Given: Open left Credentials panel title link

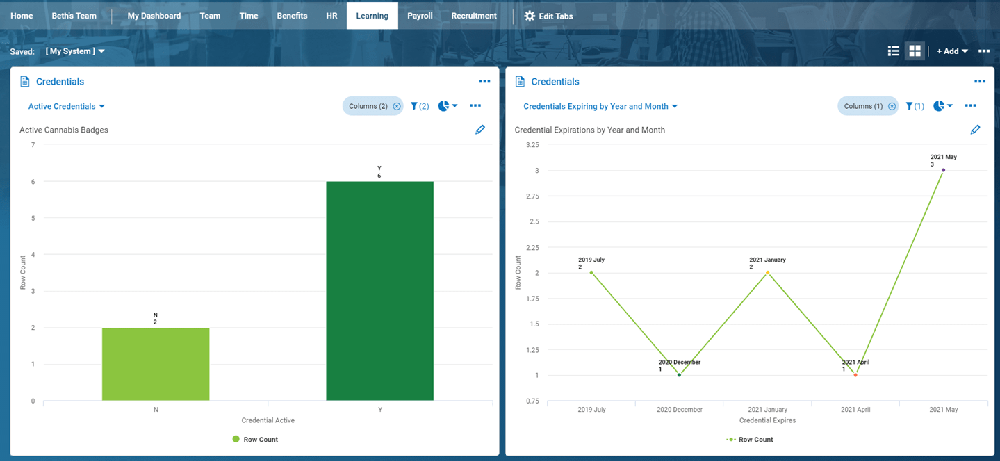Looking at the screenshot, I should (x=60, y=82).
